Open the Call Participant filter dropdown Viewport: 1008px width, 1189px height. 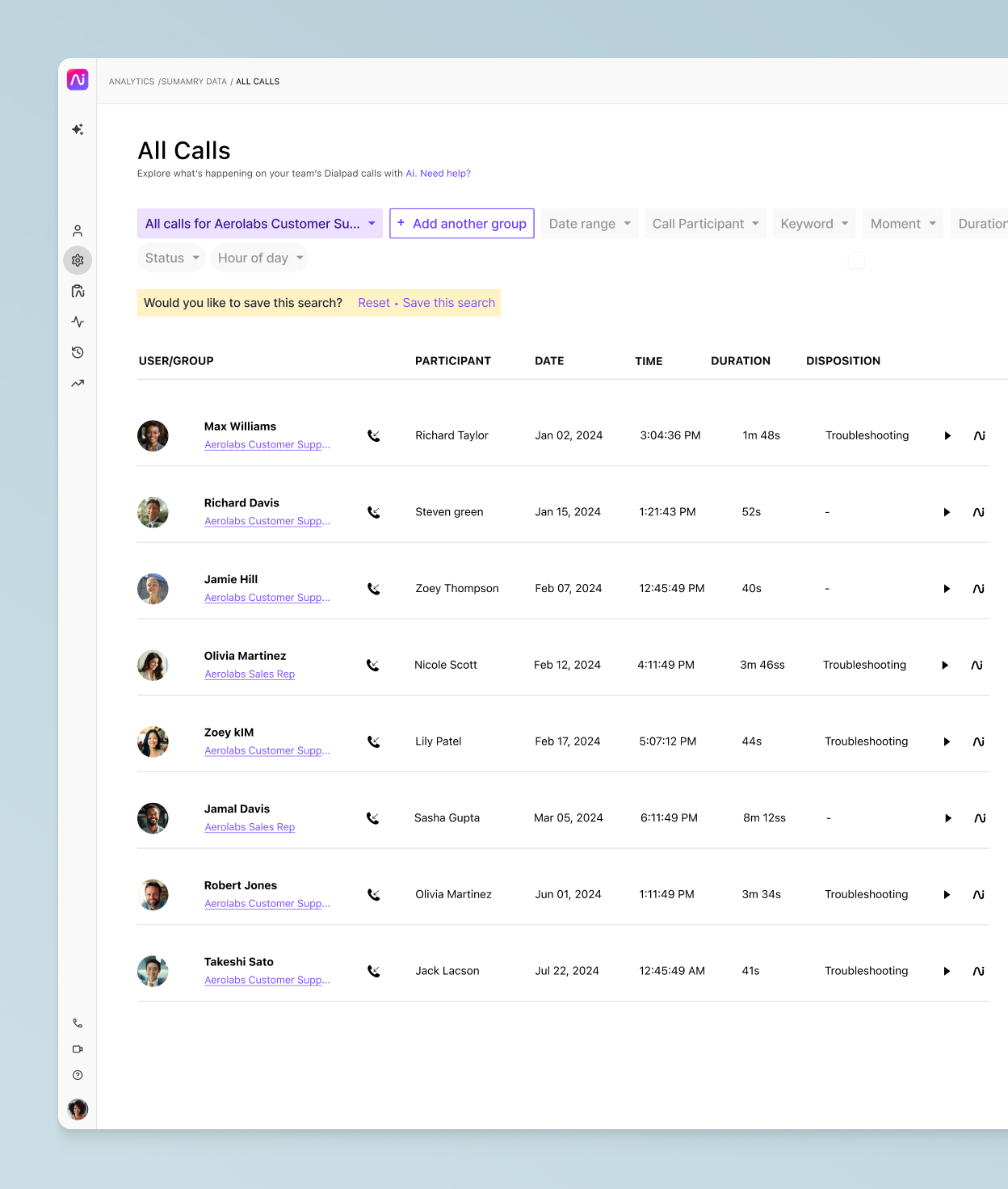(705, 224)
